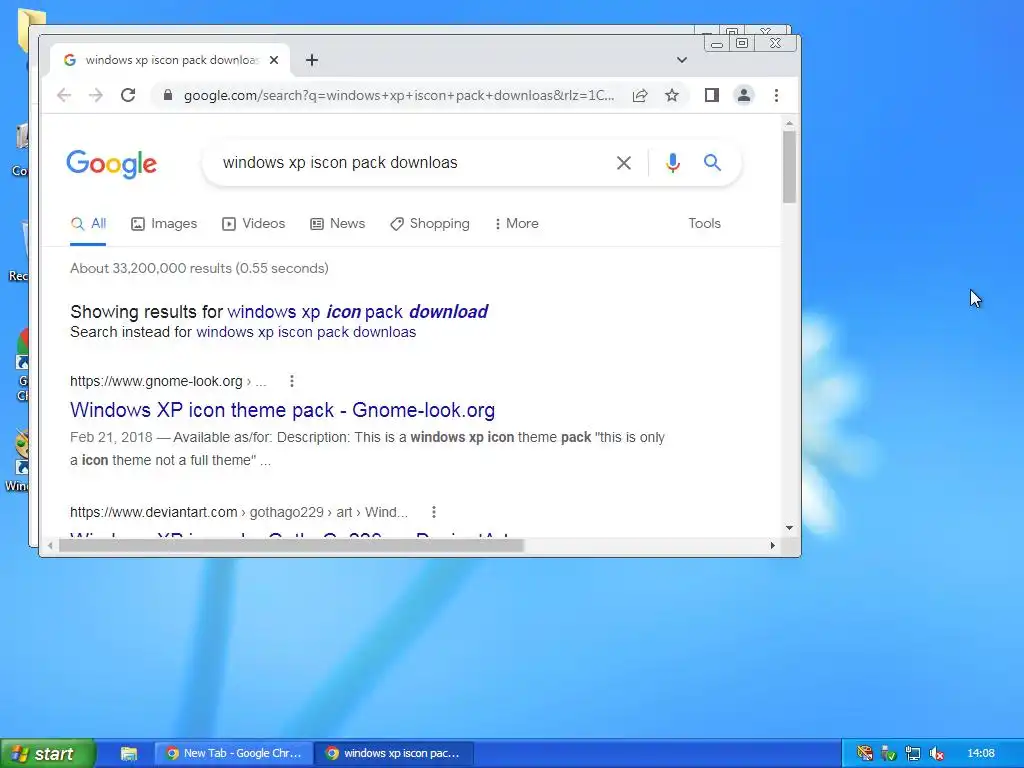Switch to New Tab Chrome taskbar window
1024x768 pixels.
(233, 754)
